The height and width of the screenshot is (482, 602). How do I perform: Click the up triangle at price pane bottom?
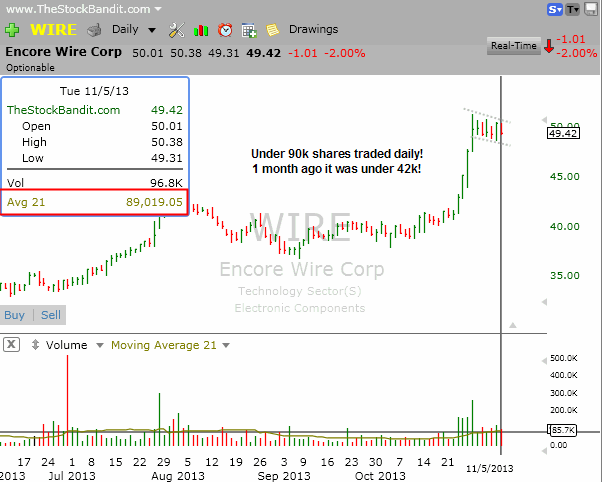pos(513,325)
